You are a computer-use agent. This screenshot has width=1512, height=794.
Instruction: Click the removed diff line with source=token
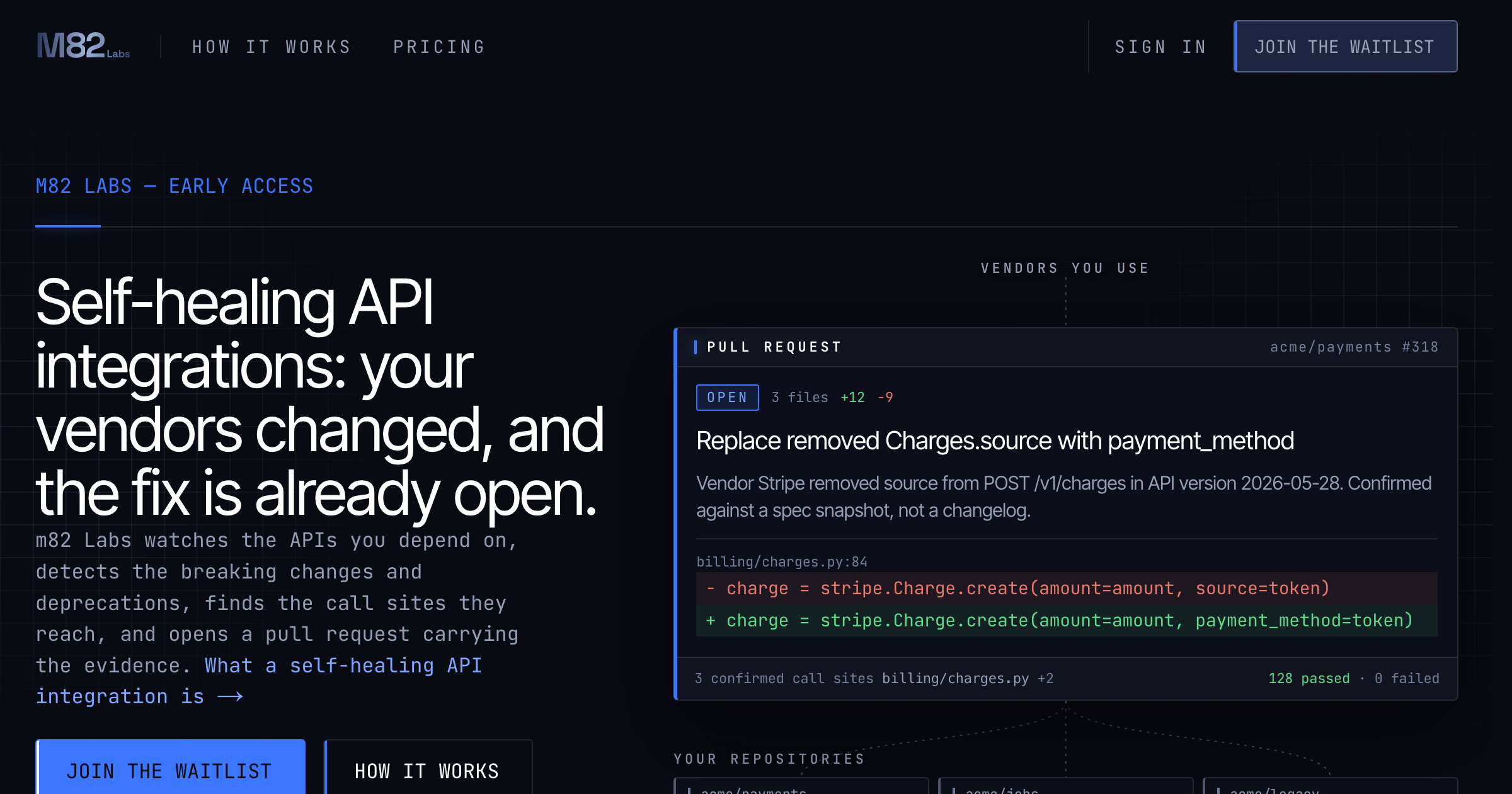[1067, 589]
